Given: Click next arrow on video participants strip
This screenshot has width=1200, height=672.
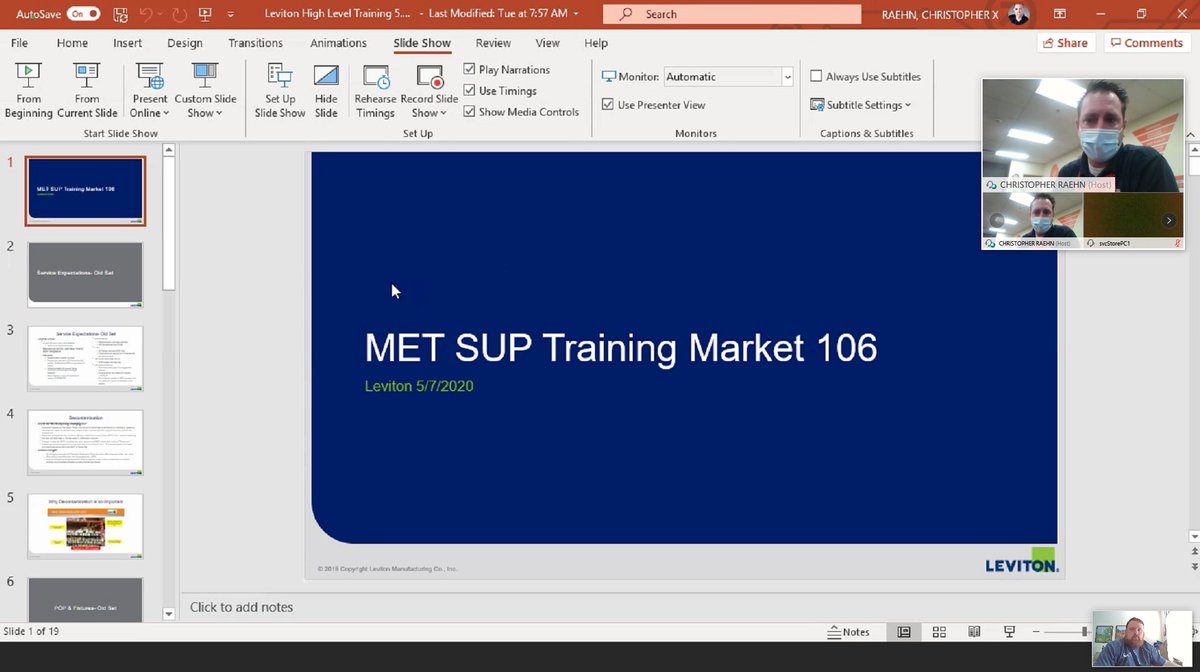Looking at the screenshot, I should click(1168, 220).
